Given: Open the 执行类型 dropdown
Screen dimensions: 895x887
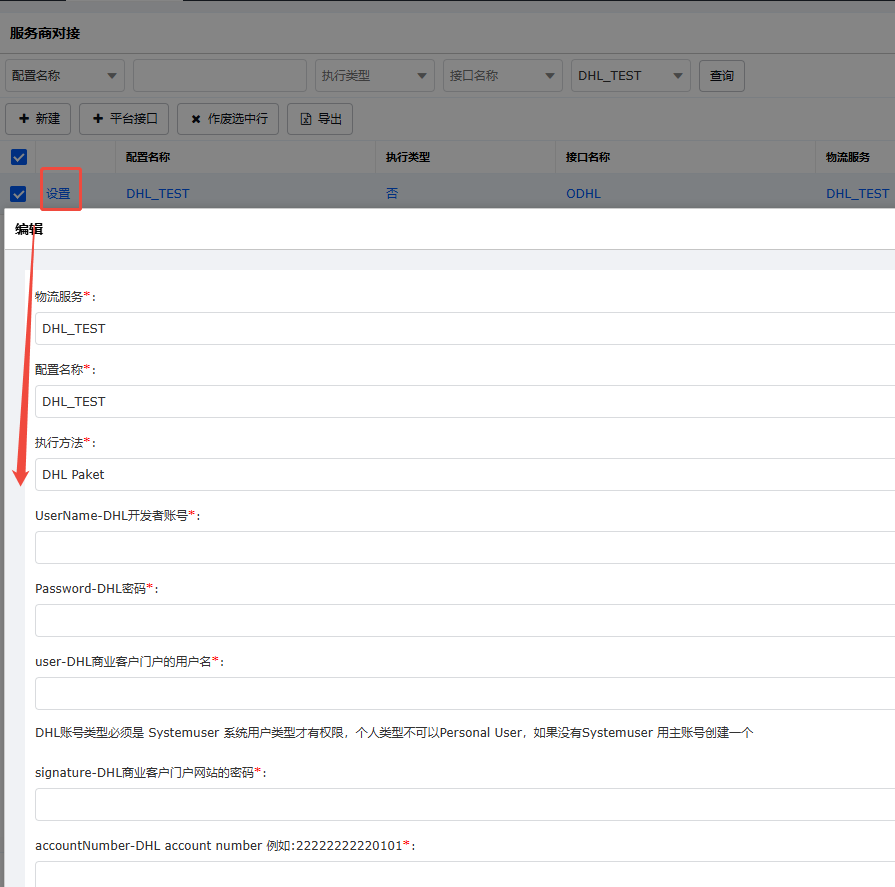Looking at the screenshot, I should pos(375,76).
